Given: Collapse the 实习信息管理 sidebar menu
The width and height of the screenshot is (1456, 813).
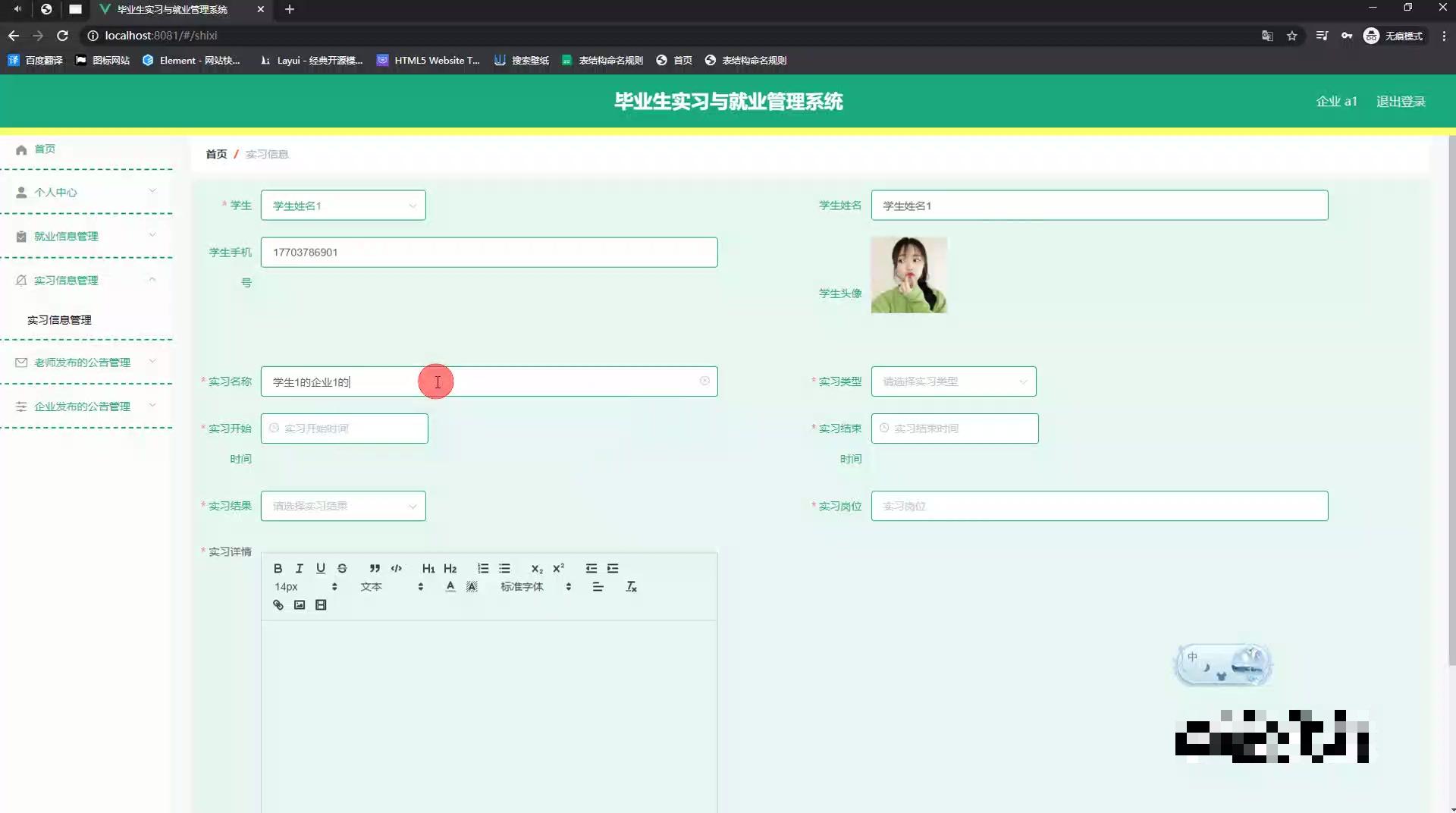Looking at the screenshot, I should pyautogui.click(x=86, y=280).
